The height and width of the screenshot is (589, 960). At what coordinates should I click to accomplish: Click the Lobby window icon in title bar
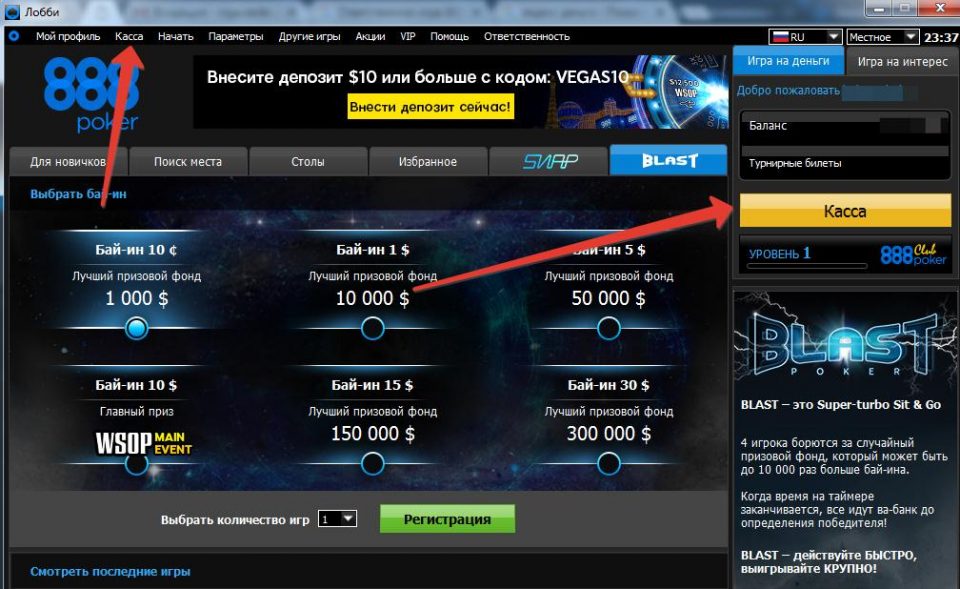(x=12, y=12)
